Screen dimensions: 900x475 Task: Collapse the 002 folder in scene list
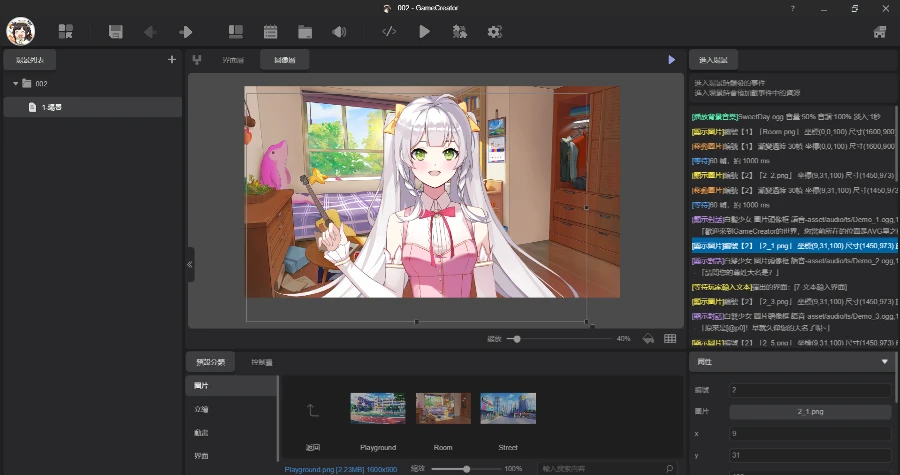tap(15, 84)
